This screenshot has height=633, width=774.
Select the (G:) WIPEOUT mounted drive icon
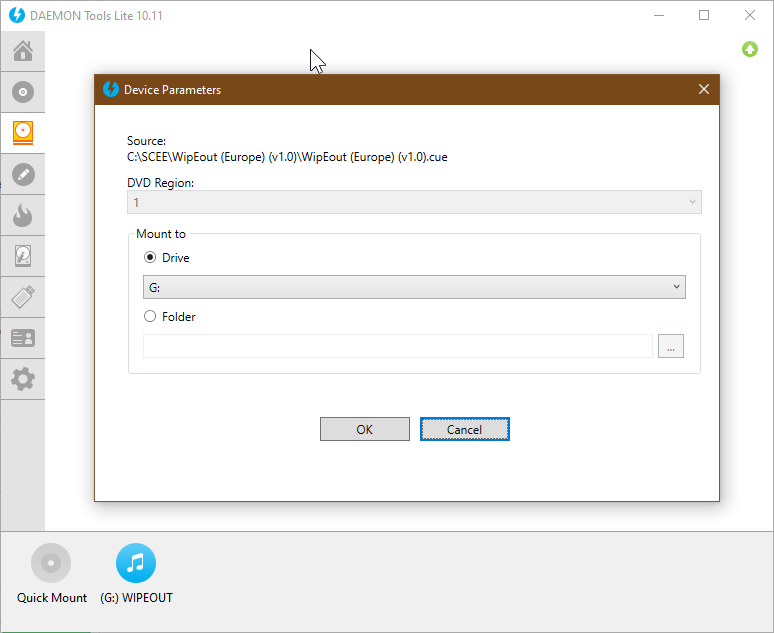pyautogui.click(x=136, y=563)
